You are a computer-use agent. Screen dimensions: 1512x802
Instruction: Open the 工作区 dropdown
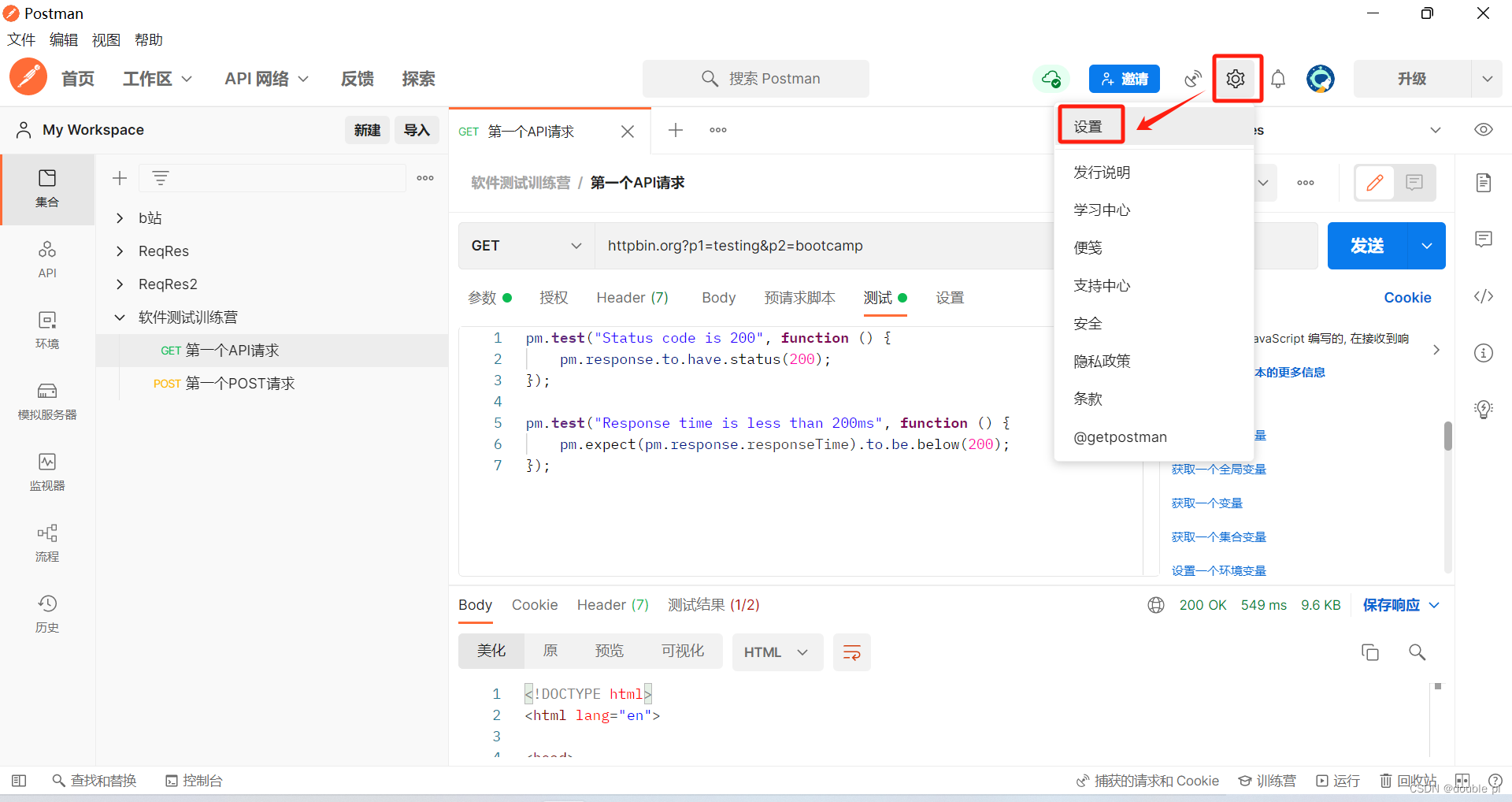pyautogui.click(x=157, y=79)
